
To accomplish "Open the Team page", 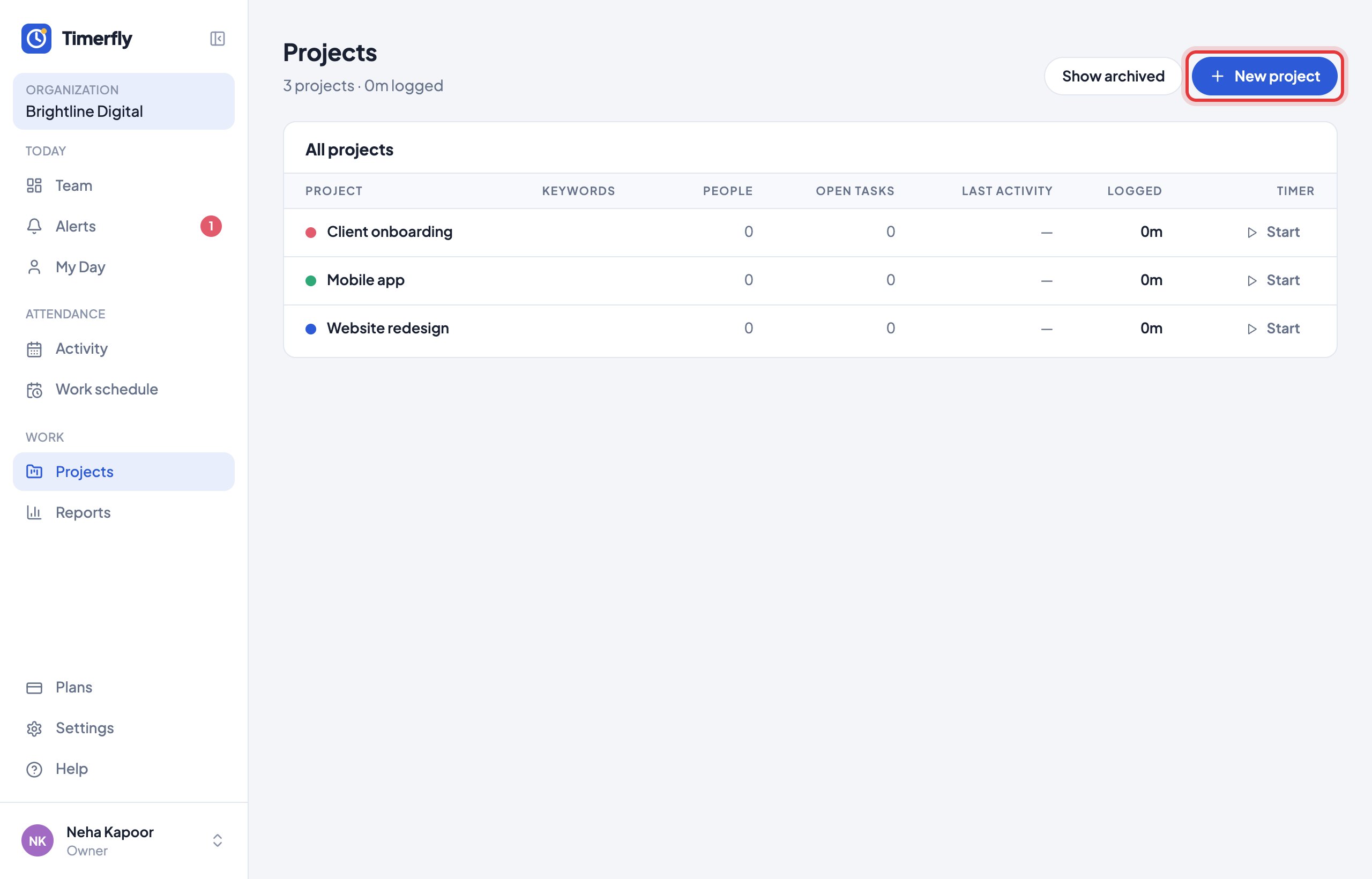I will pyautogui.click(x=124, y=185).
